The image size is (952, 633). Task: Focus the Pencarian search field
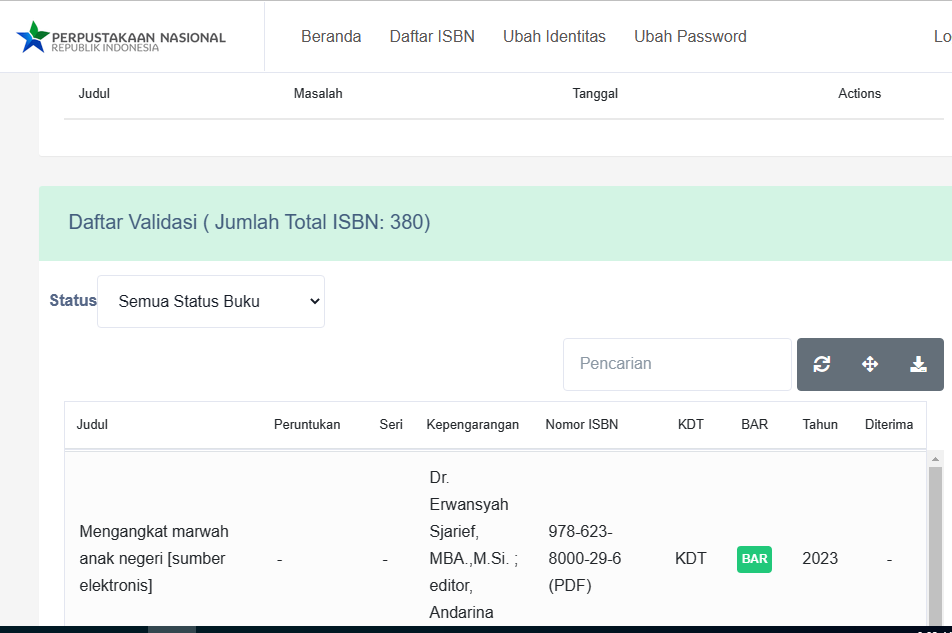(677, 364)
